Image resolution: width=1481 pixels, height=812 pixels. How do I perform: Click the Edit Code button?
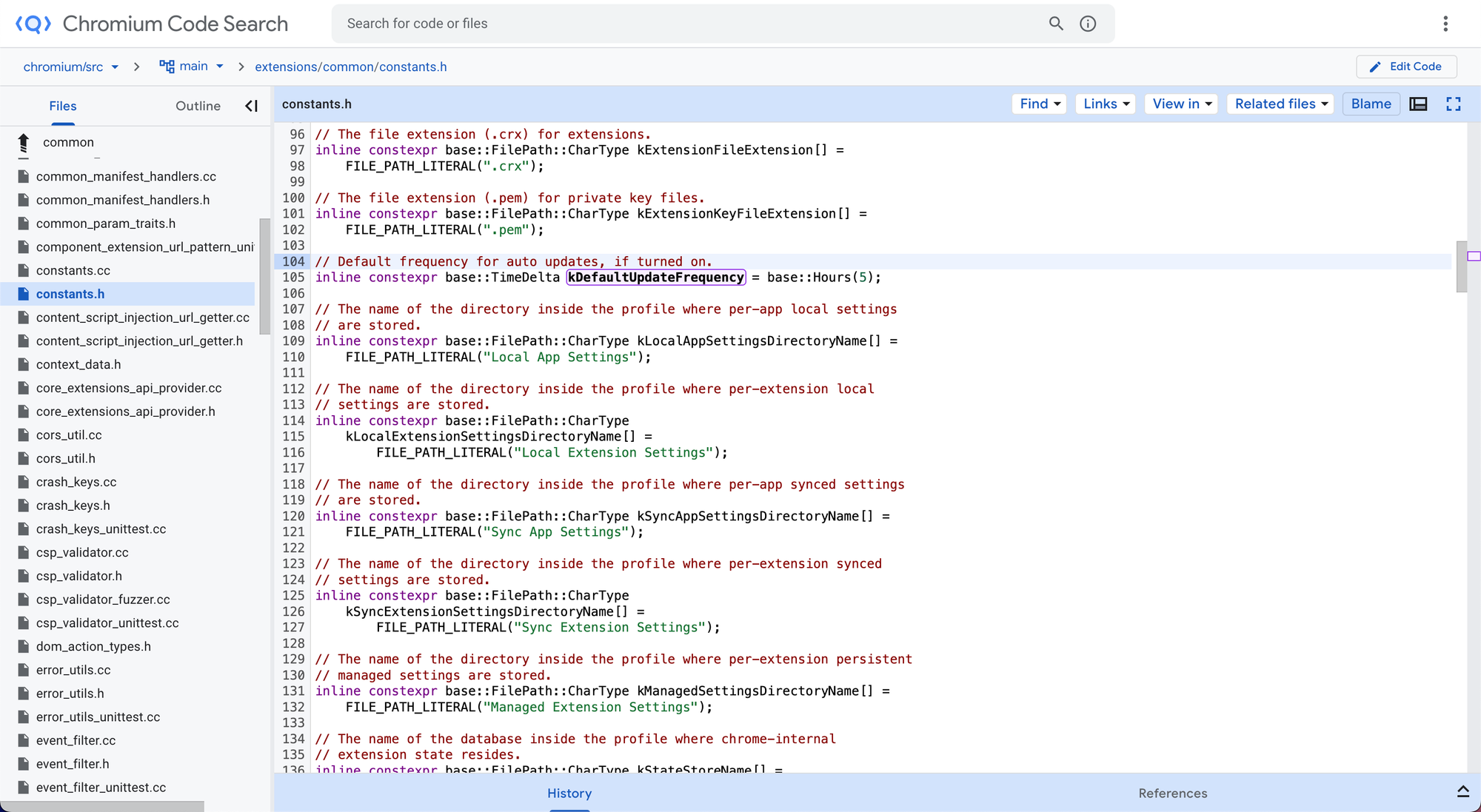pyautogui.click(x=1406, y=67)
